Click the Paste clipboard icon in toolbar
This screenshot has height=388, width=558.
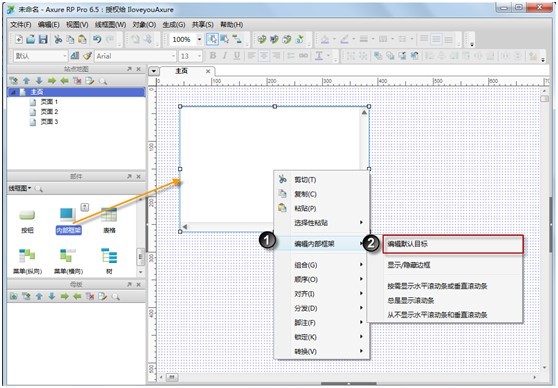83,39
